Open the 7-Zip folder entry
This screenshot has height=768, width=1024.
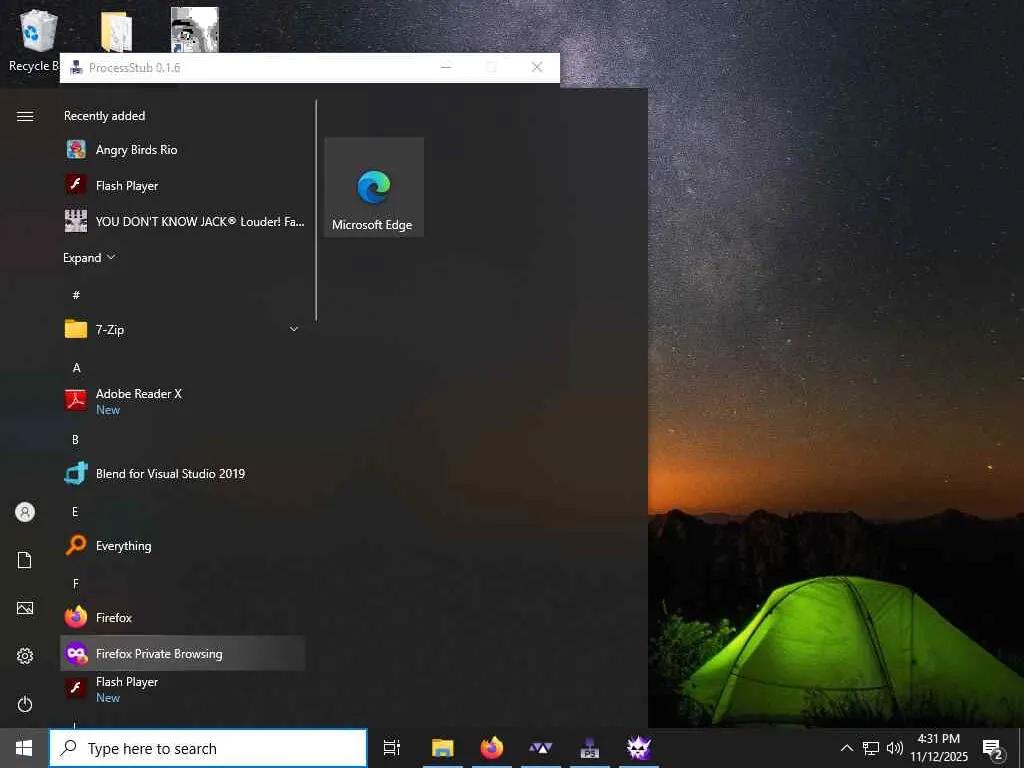pos(182,329)
